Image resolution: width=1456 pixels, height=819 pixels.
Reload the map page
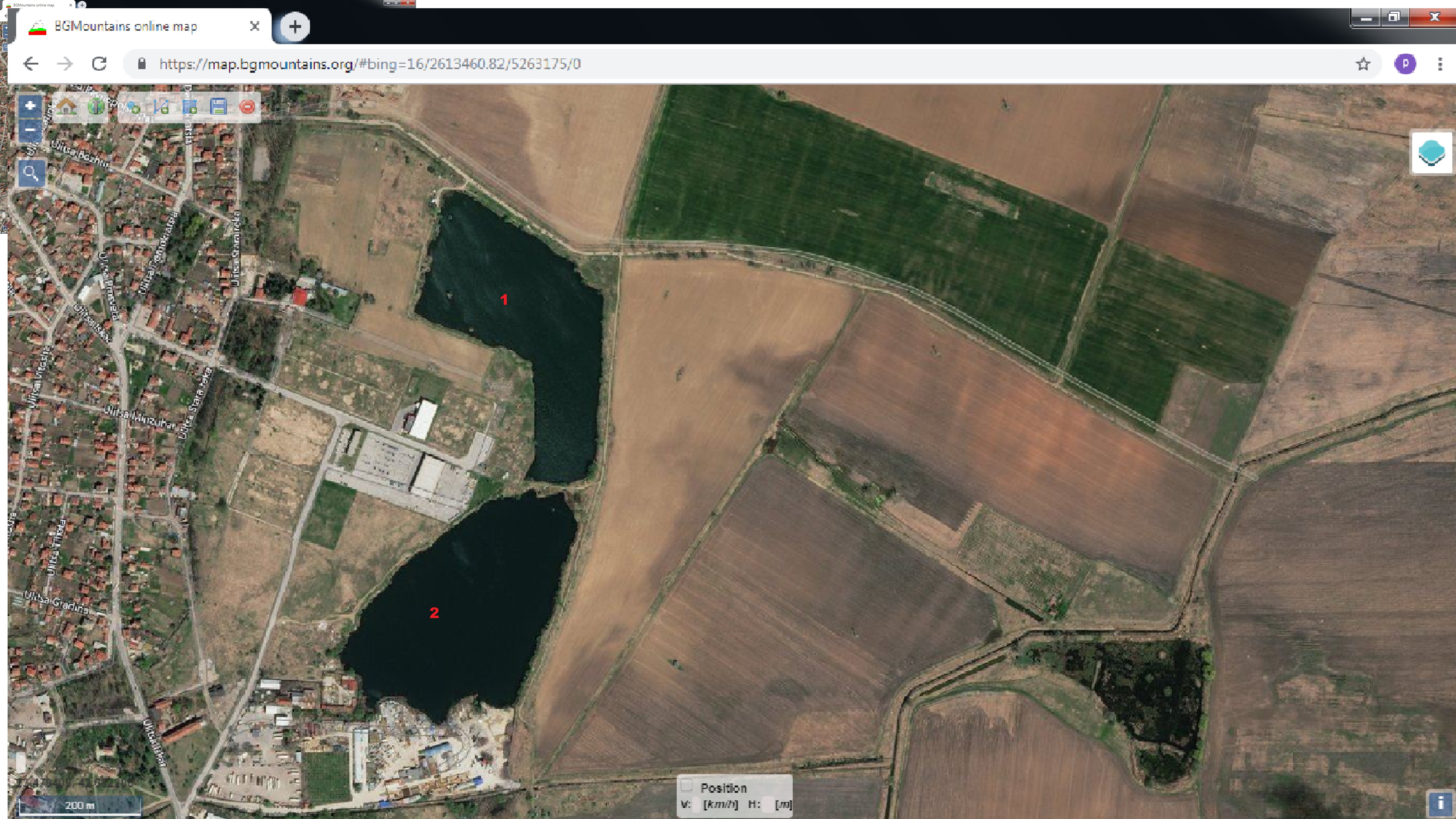[100, 64]
